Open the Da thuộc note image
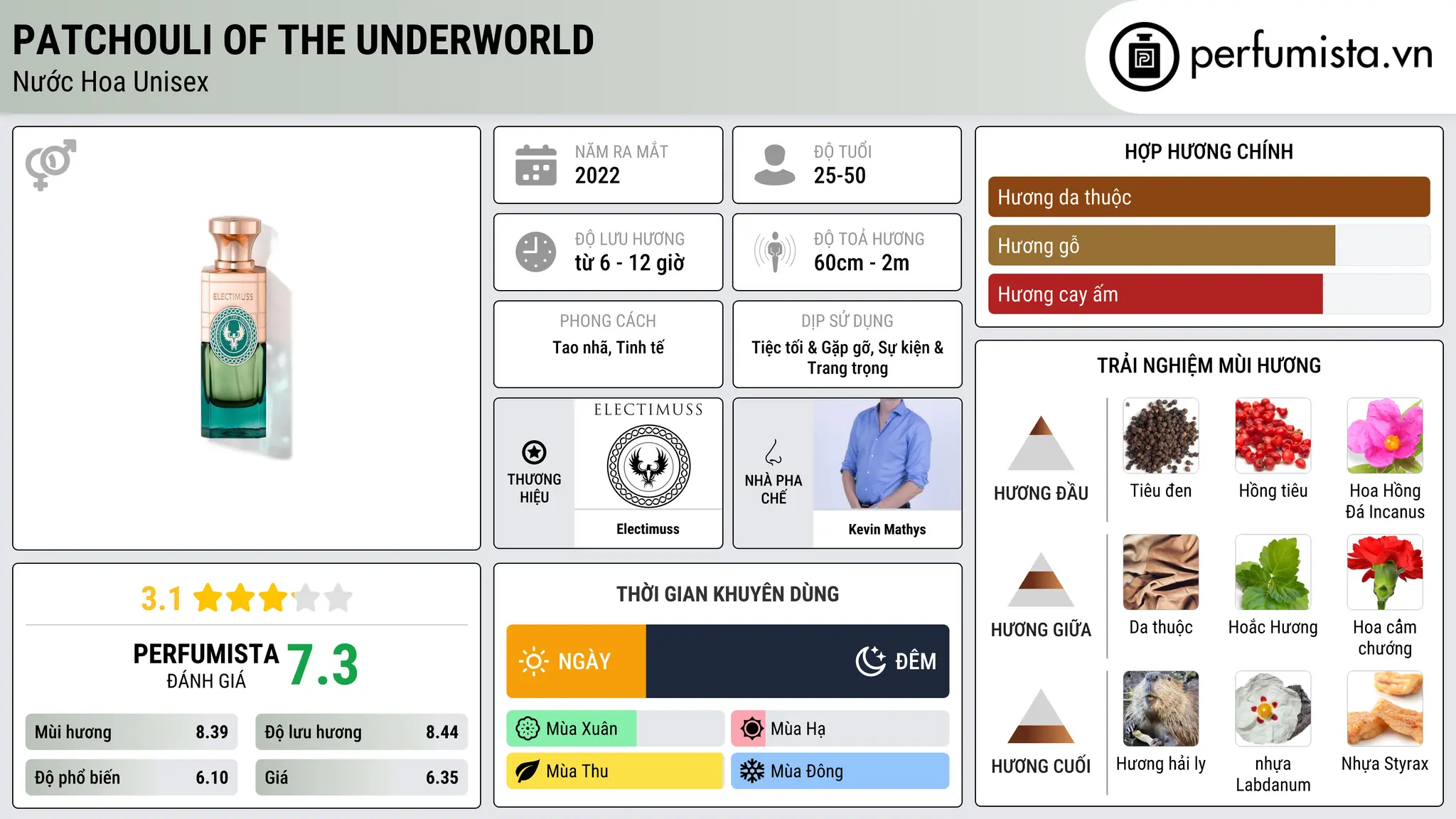 (1161, 572)
